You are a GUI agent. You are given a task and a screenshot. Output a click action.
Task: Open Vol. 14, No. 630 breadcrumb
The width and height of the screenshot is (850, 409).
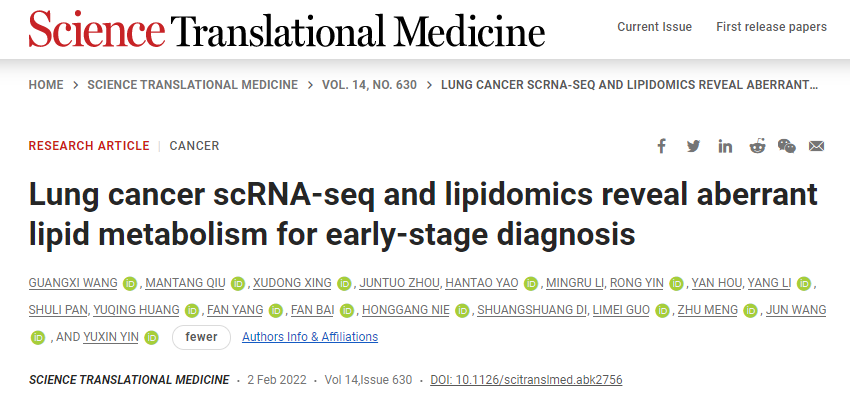coord(369,85)
